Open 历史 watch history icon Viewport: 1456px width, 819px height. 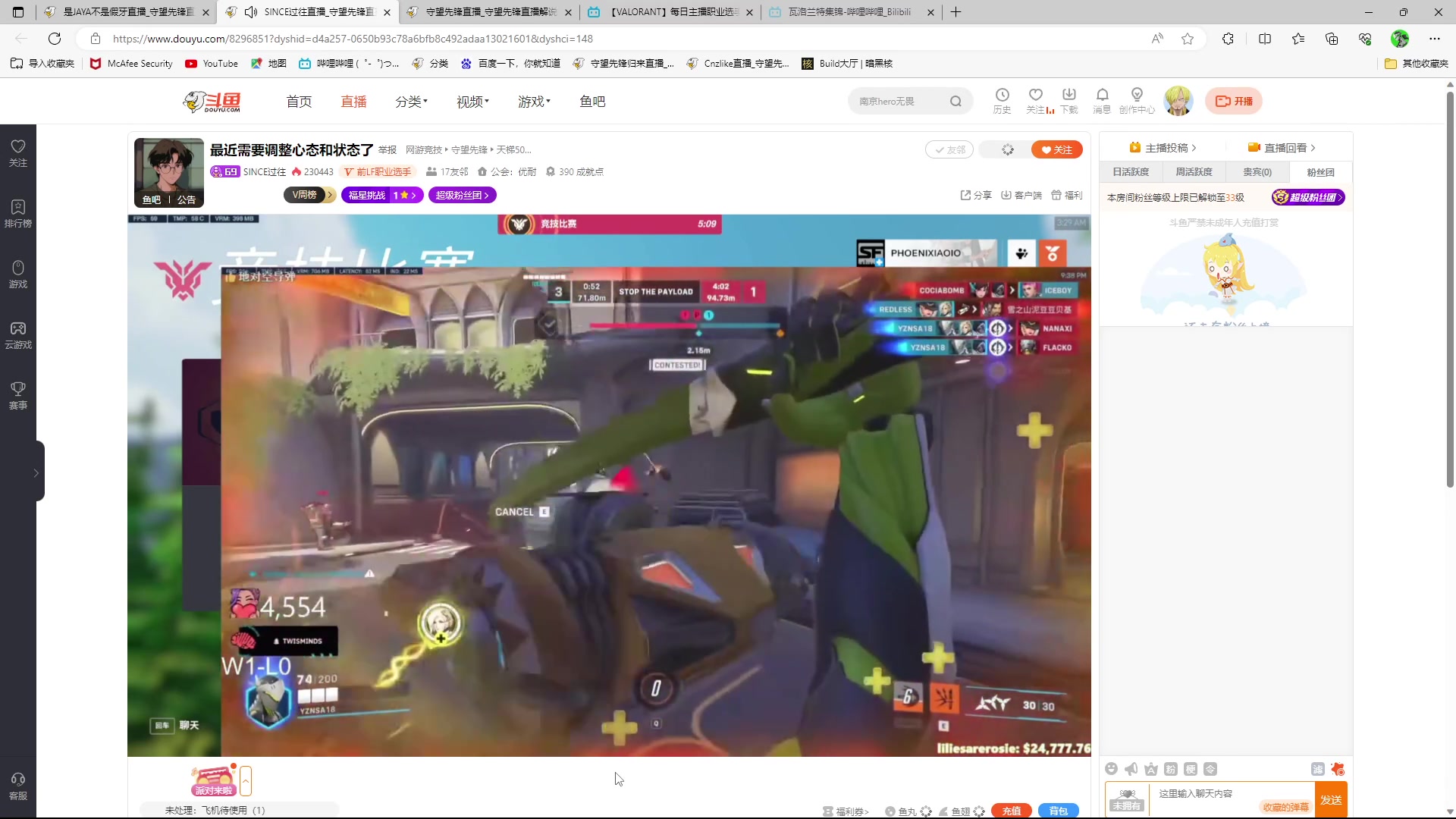(1002, 100)
